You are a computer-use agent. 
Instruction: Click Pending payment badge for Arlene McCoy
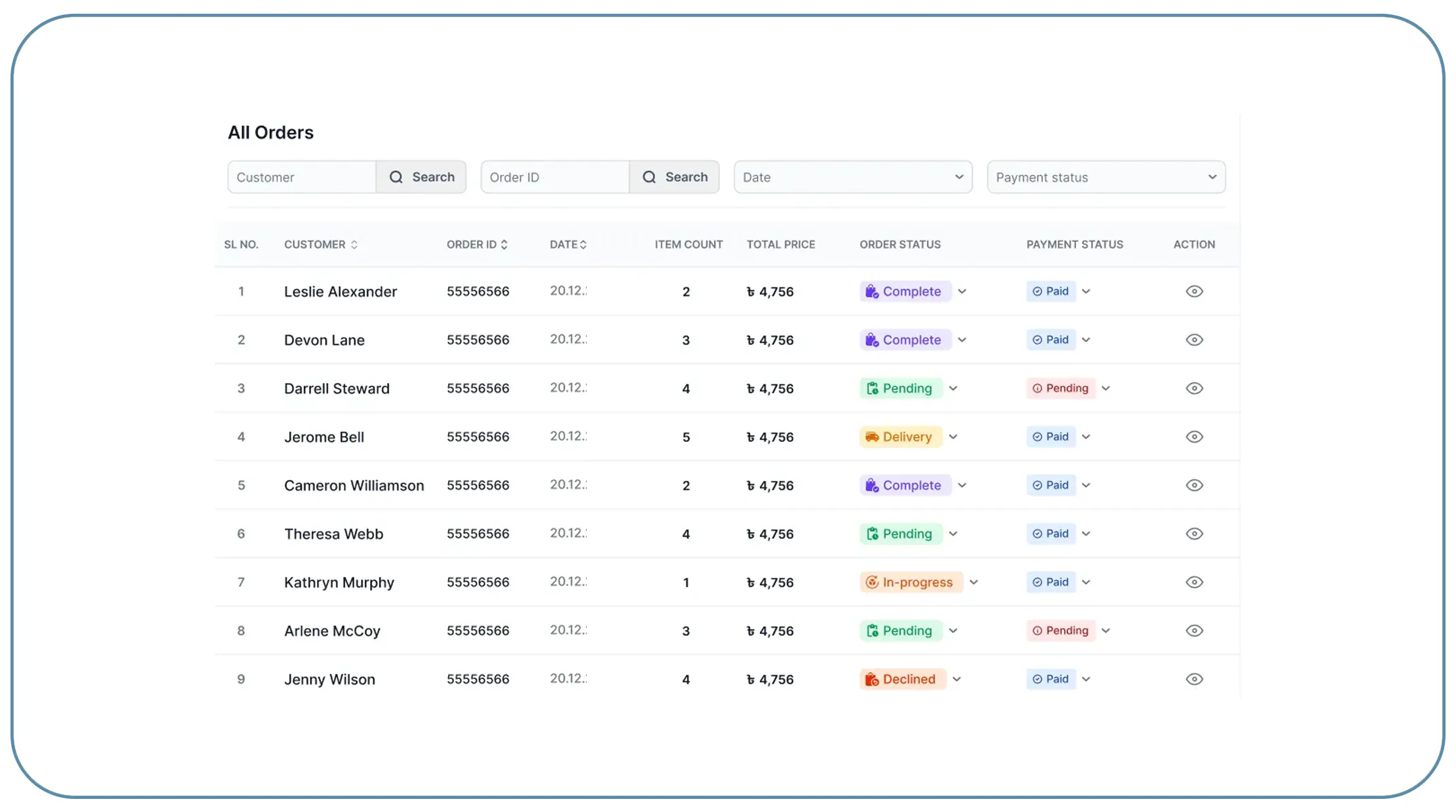(1060, 631)
